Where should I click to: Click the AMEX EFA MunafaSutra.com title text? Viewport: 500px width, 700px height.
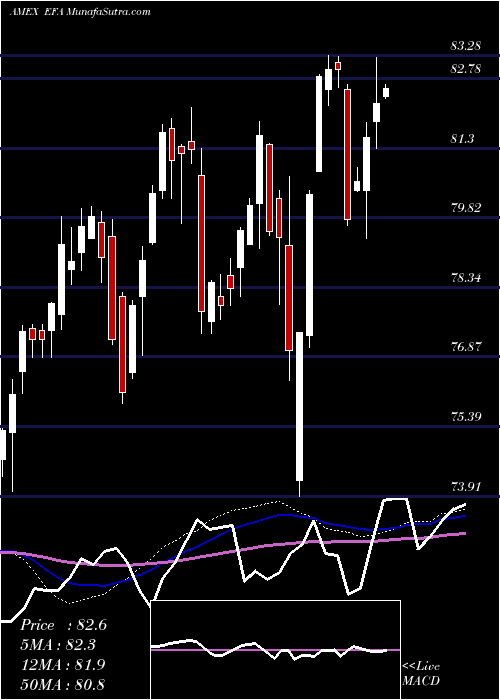click(x=80, y=12)
